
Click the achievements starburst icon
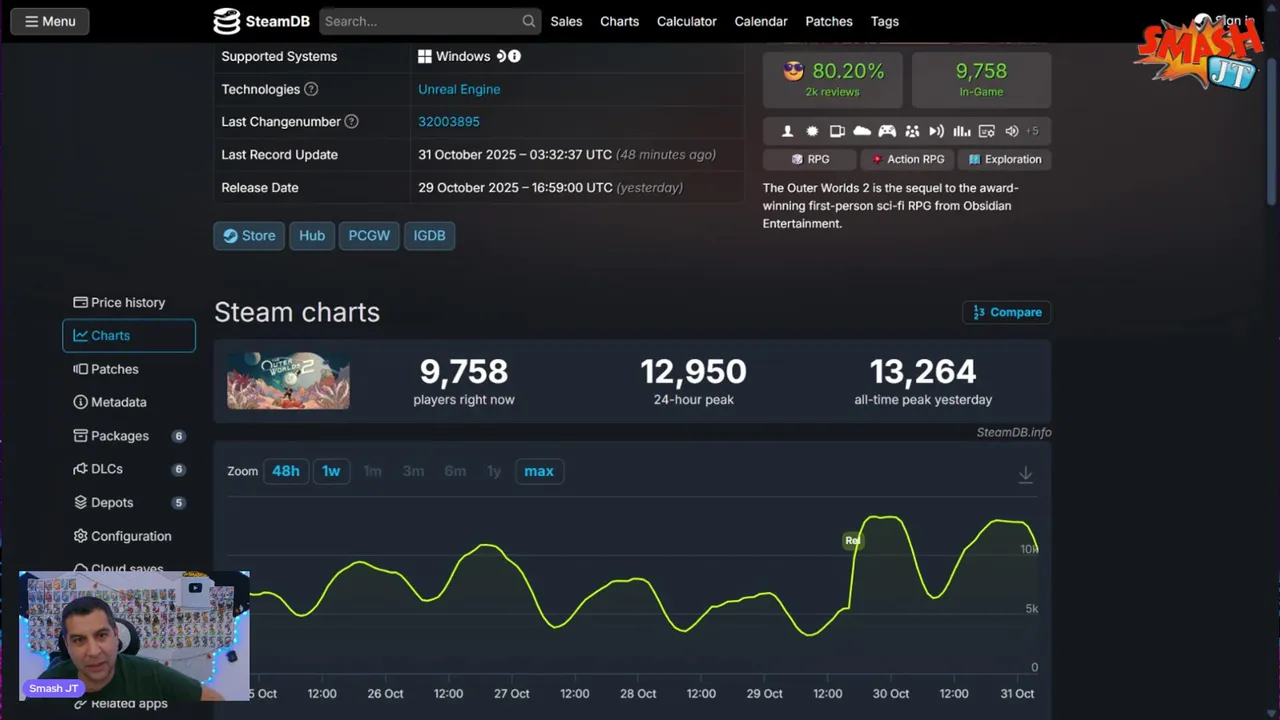click(x=812, y=131)
